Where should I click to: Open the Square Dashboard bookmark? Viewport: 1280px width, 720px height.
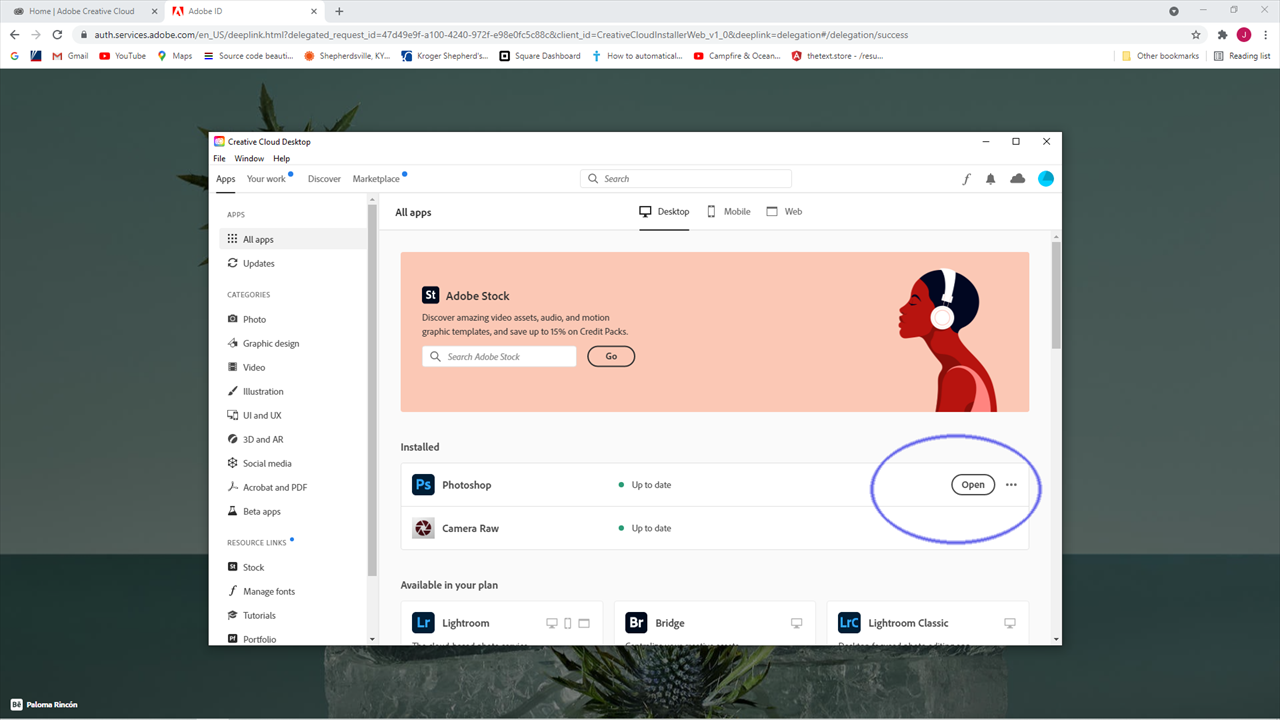click(x=540, y=56)
